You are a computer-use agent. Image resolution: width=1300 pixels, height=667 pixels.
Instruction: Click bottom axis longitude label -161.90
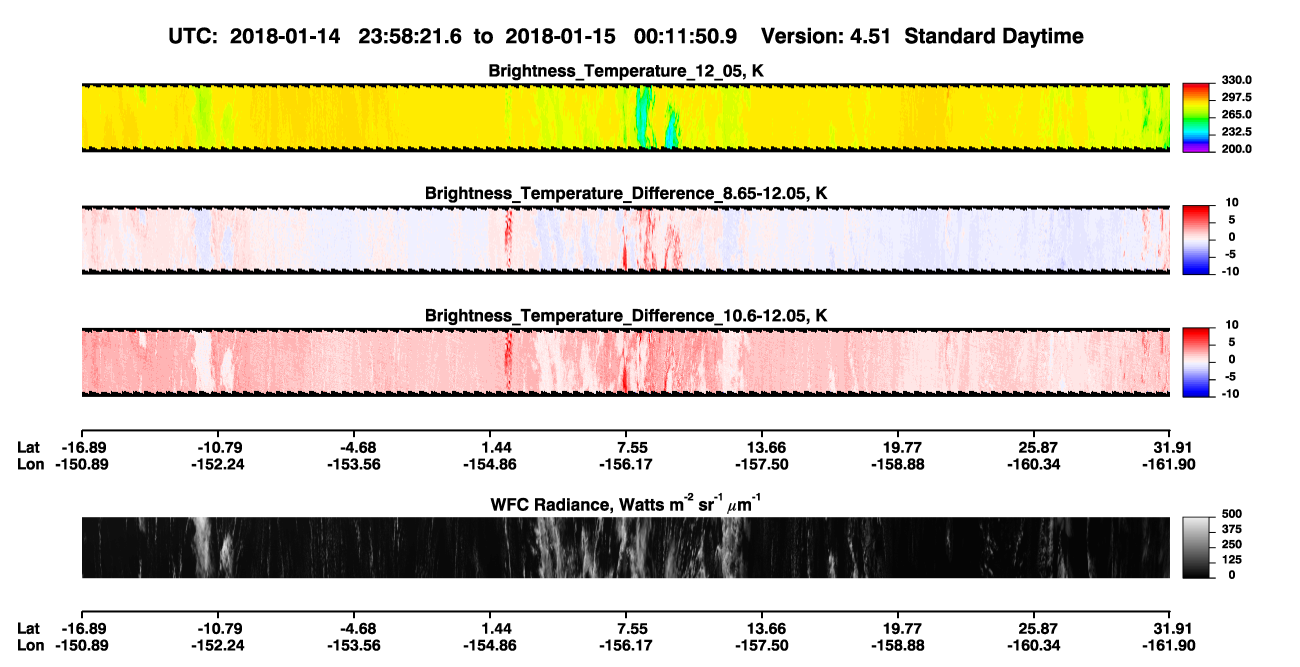(x=1170, y=645)
